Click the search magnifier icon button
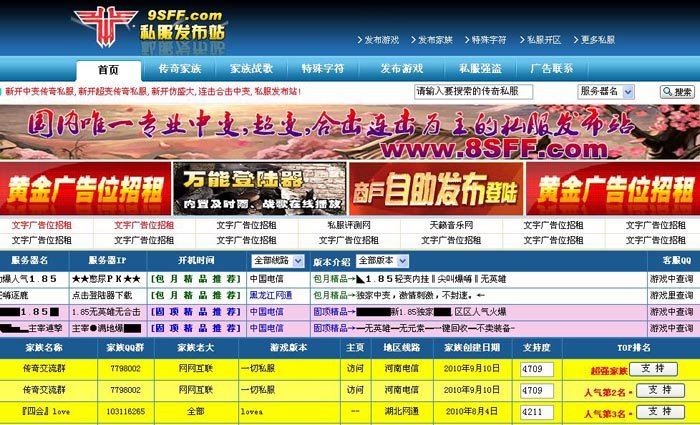Image resolution: width=700 pixels, height=425 pixels. pos(676,91)
